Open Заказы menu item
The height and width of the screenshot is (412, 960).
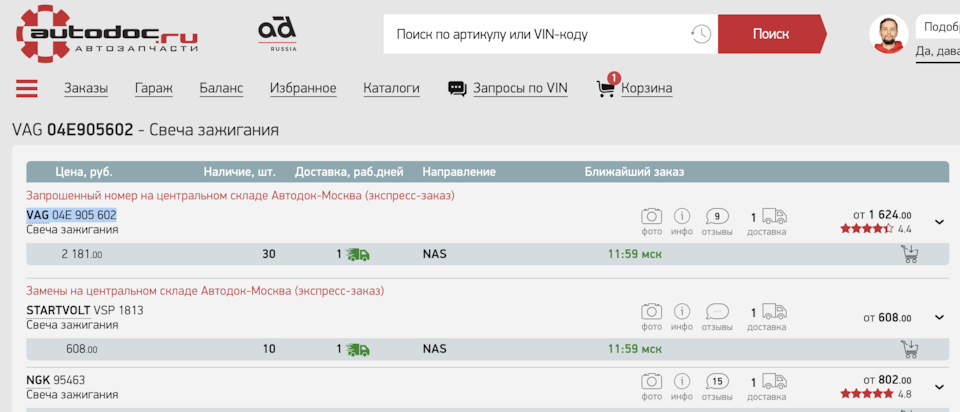[86, 88]
